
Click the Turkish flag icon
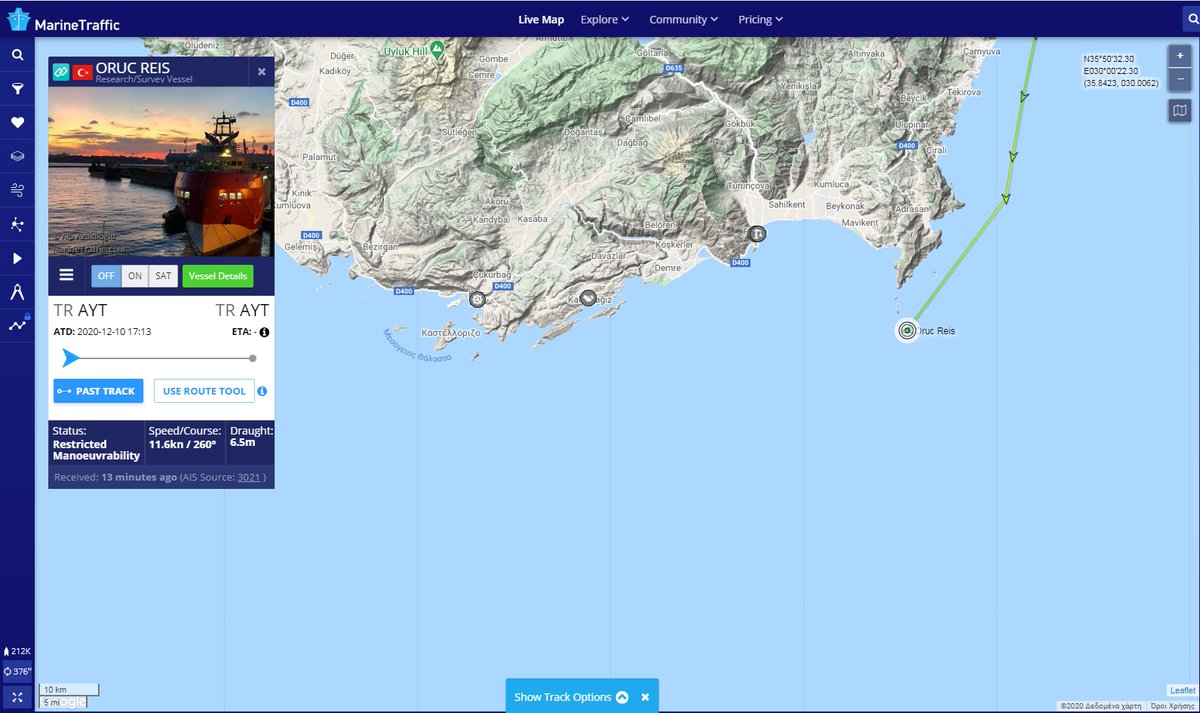click(83, 72)
